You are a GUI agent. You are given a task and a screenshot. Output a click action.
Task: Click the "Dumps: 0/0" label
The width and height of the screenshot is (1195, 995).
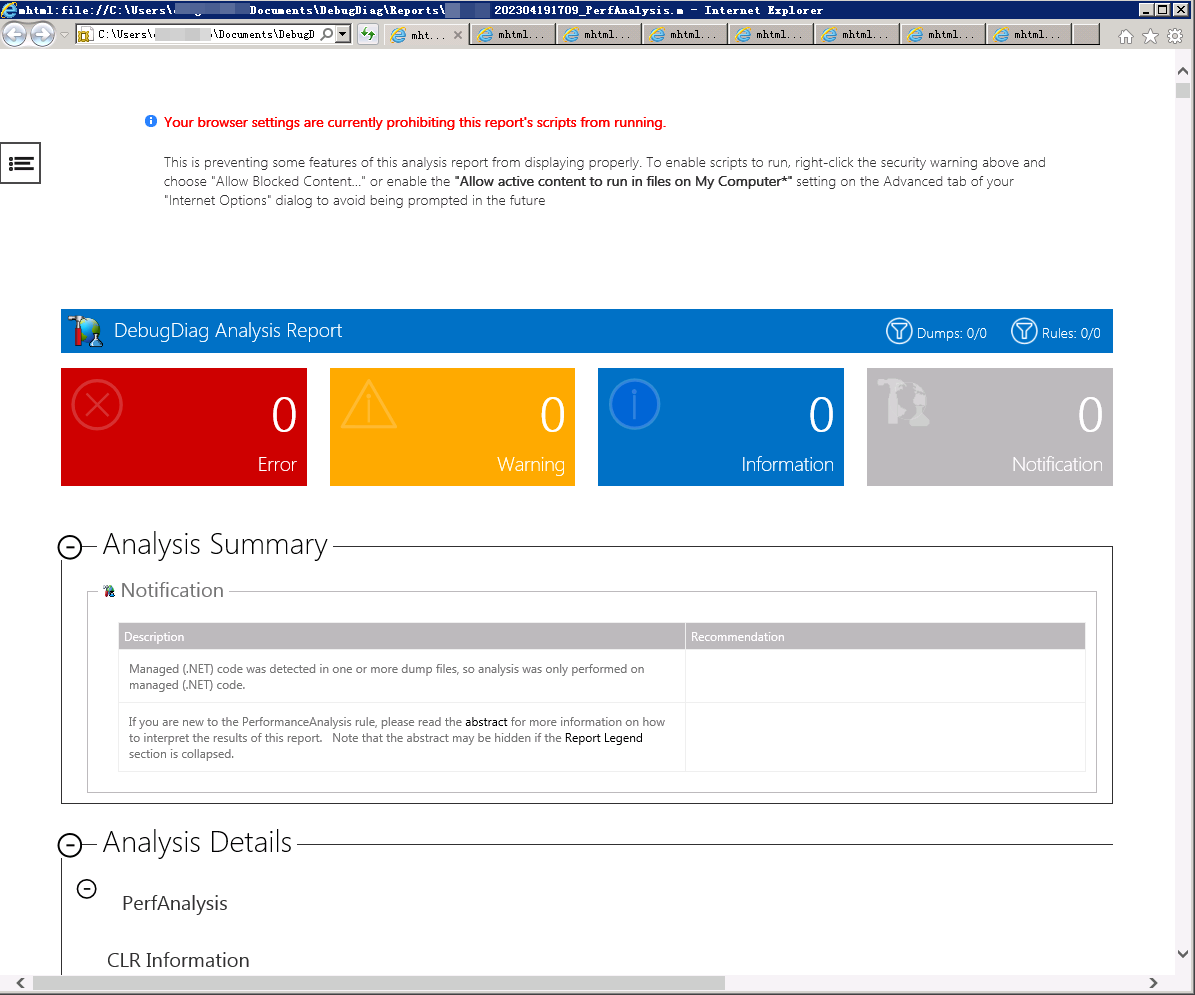951,334
